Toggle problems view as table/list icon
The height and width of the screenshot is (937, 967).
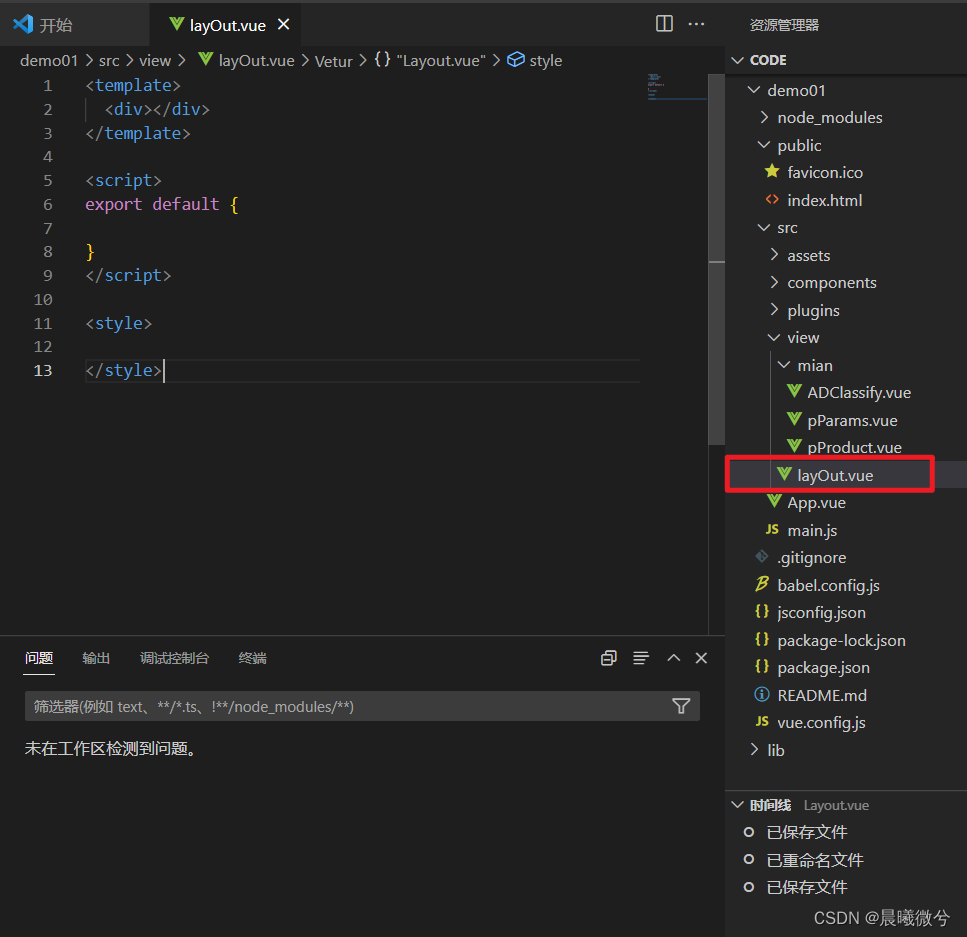pyautogui.click(x=641, y=658)
